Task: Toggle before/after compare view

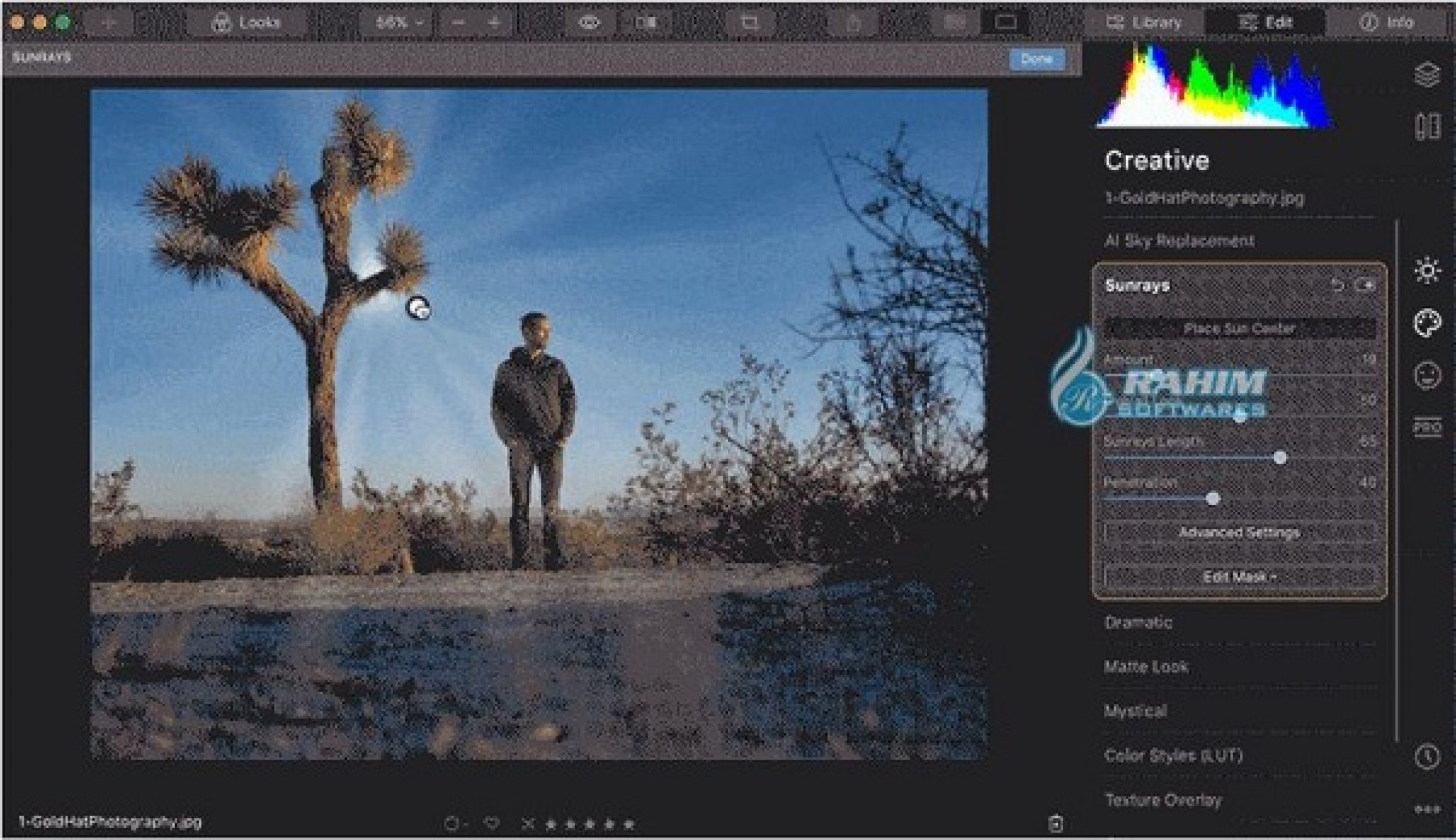Action: 646,23
